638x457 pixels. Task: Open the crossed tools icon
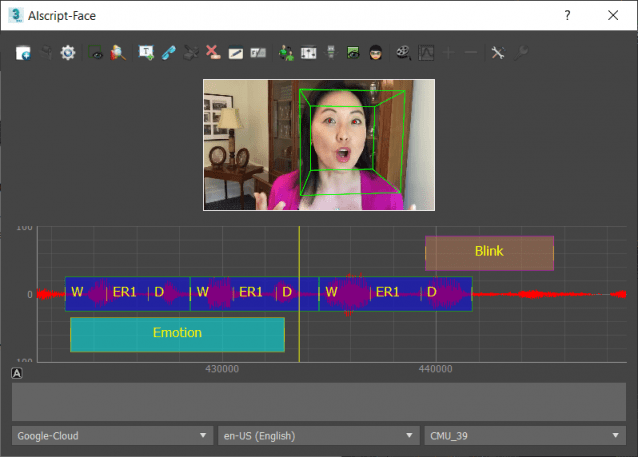pos(498,53)
